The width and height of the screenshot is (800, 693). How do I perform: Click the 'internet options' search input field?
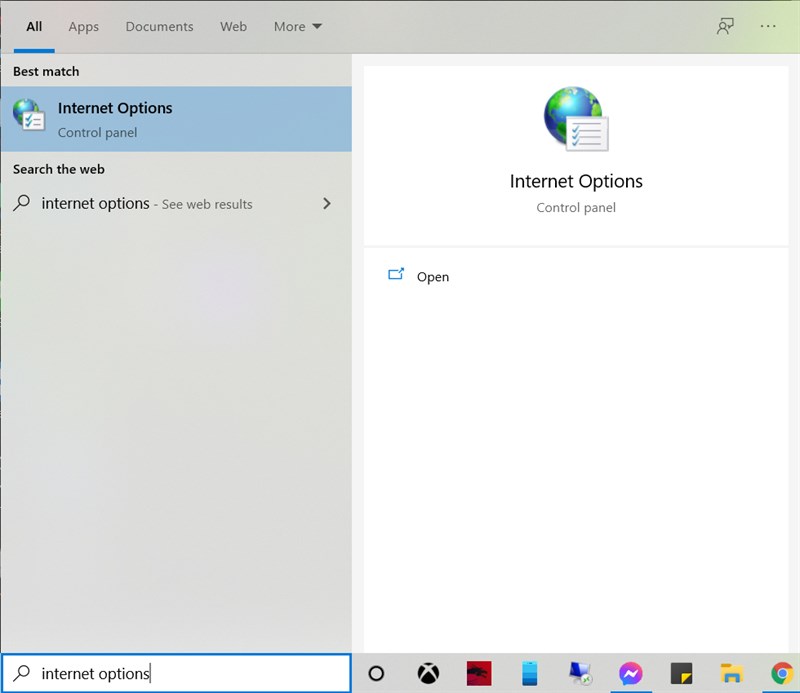tap(176, 674)
